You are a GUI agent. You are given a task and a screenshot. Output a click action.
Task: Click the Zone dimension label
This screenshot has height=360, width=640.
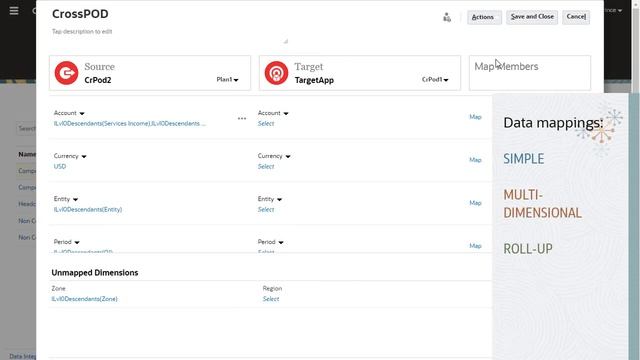click(58, 288)
